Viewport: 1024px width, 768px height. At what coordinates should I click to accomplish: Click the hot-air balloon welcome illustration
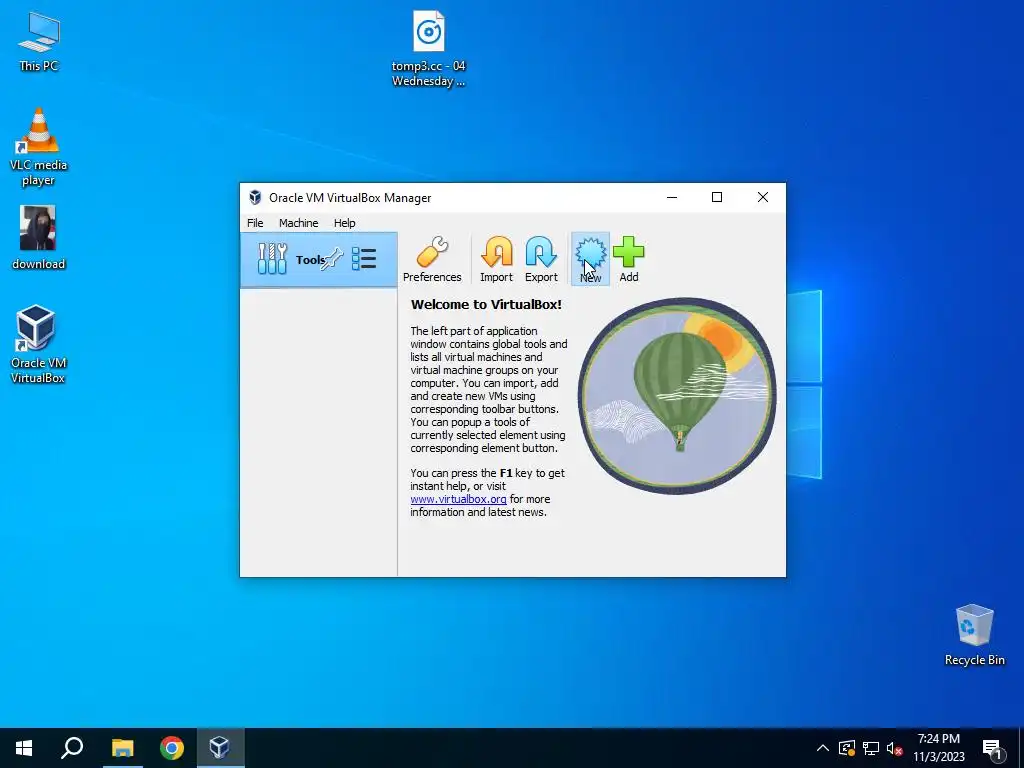677,396
